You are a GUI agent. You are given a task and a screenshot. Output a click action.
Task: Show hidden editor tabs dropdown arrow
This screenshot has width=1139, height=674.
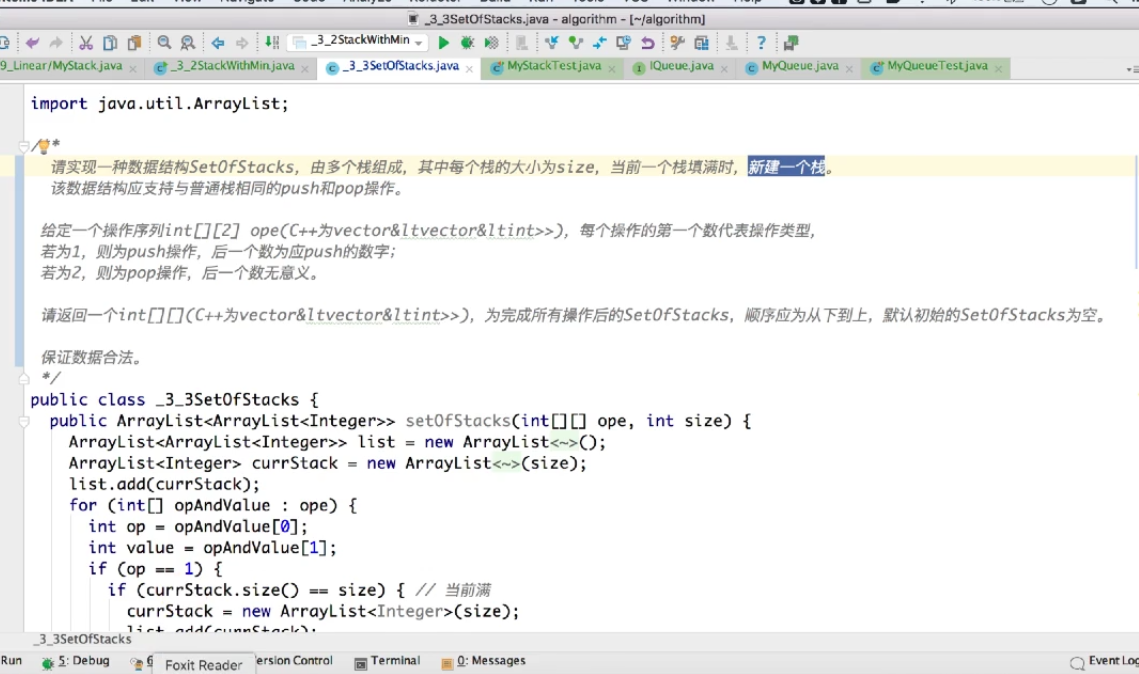1132,68
